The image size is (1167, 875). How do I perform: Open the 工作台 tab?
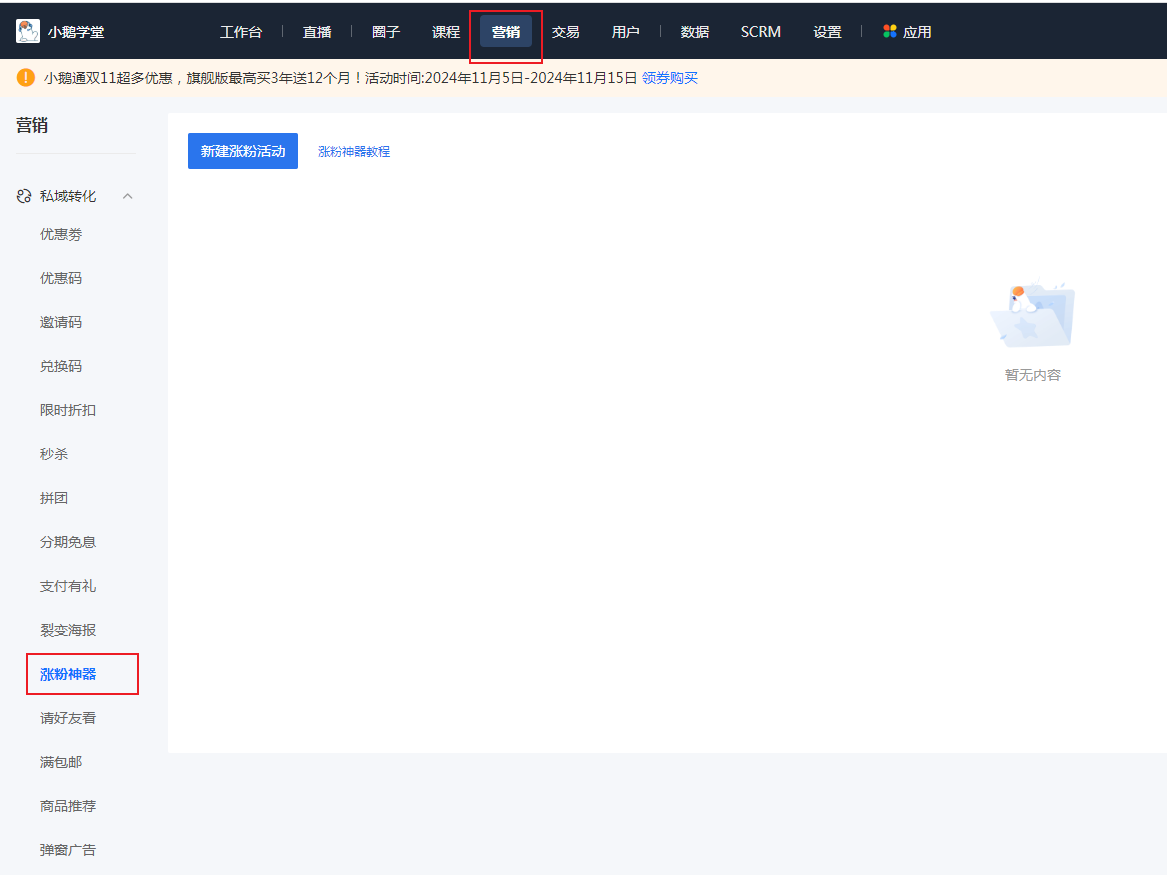[241, 32]
